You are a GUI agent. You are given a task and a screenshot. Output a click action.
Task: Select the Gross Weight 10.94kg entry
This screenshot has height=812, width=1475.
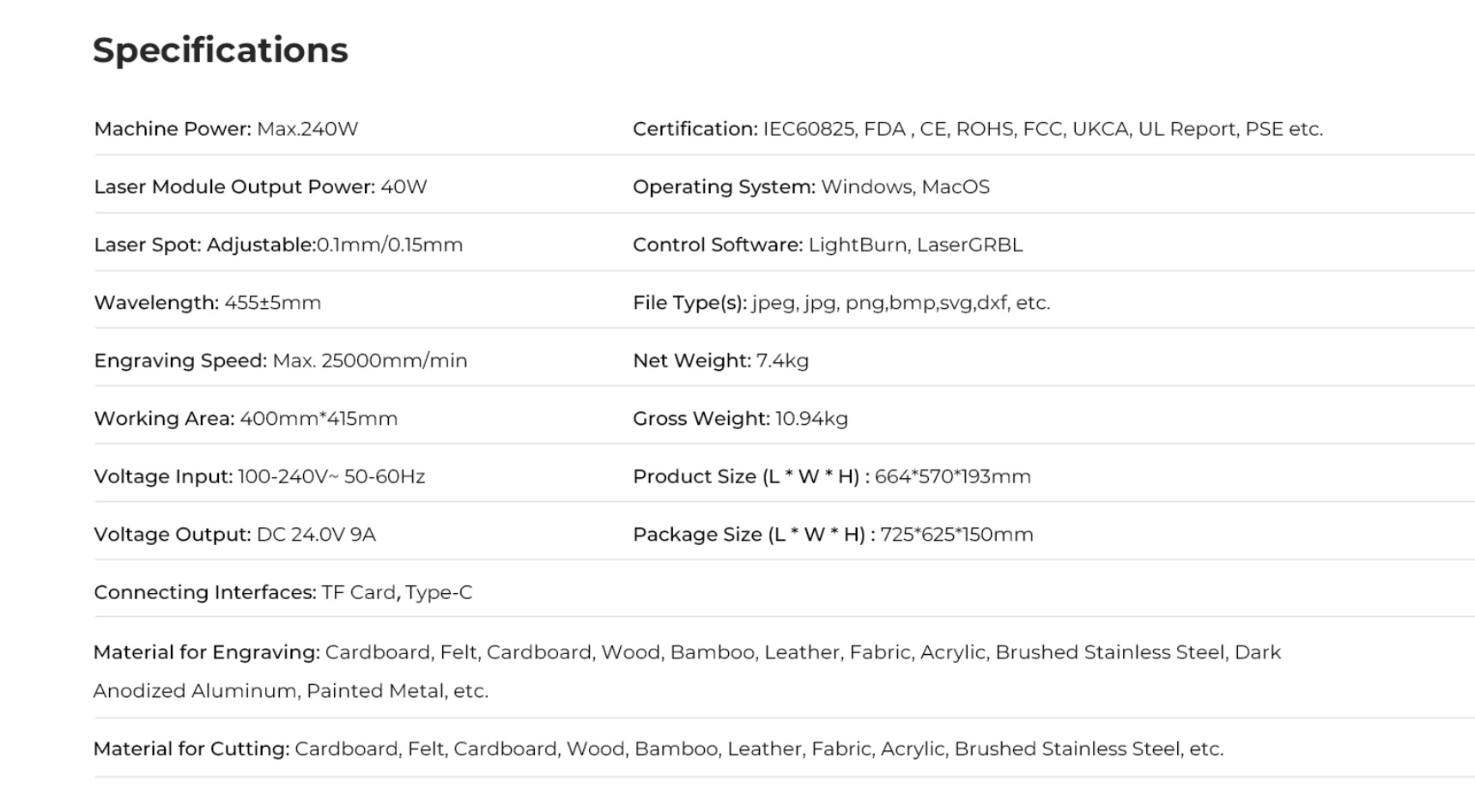pyautogui.click(x=740, y=419)
